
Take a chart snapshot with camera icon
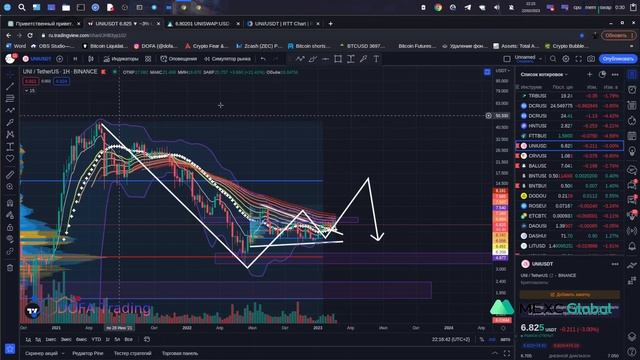point(591,59)
